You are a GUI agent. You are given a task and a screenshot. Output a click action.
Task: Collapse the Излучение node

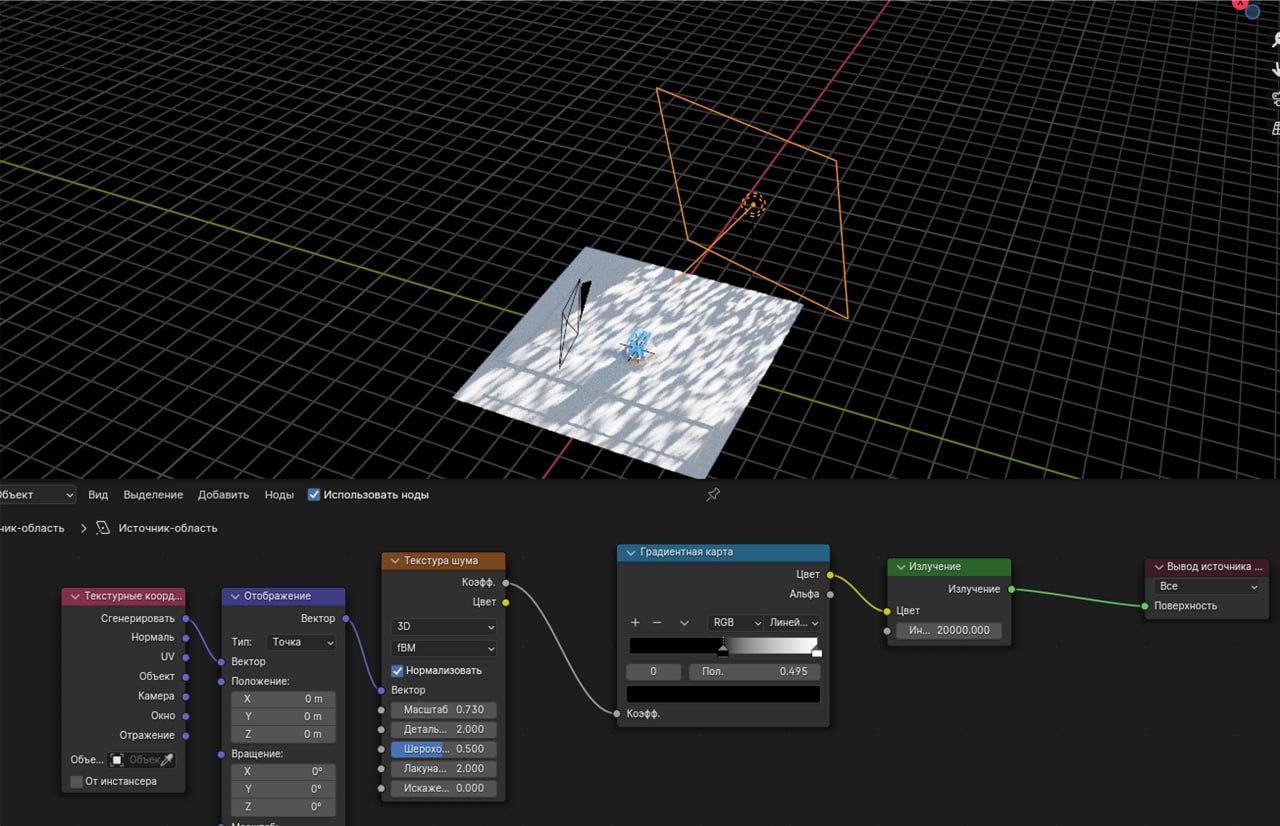pos(899,567)
